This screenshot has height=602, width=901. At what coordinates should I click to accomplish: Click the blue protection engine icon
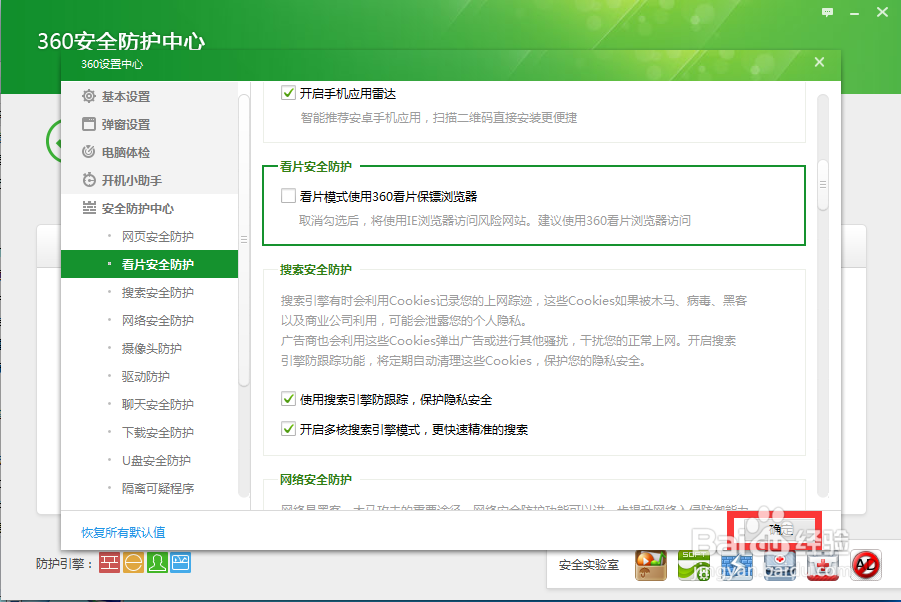(180, 562)
